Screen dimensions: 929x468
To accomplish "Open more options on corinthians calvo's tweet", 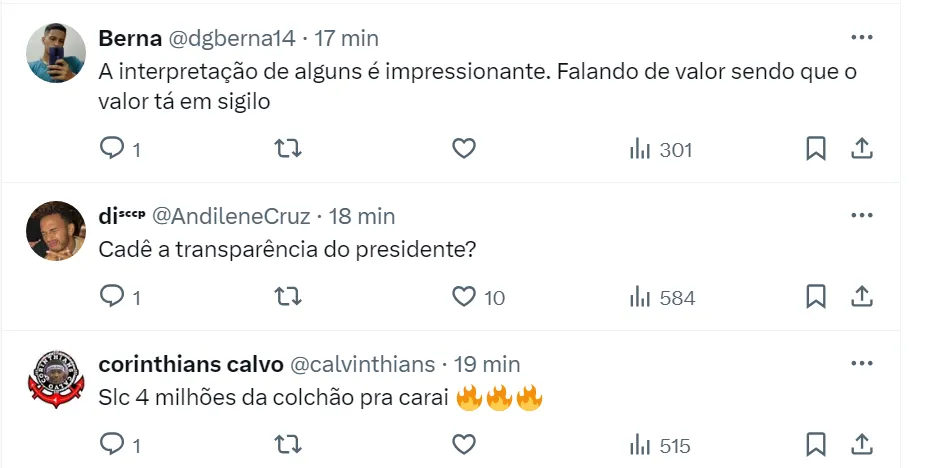I will [861, 364].
